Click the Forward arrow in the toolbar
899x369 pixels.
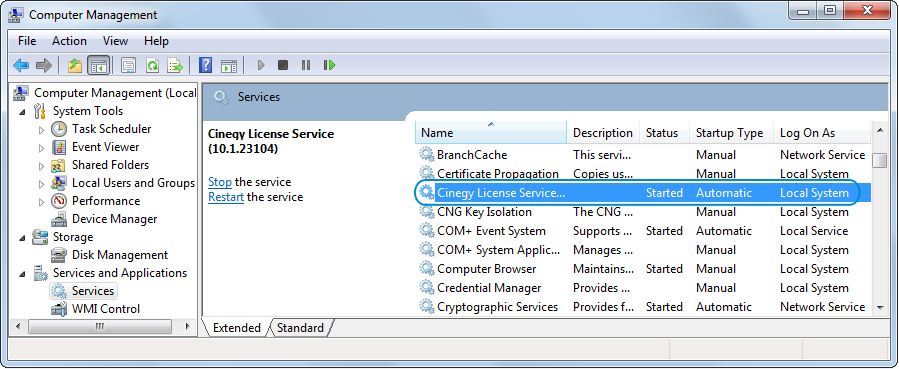[44, 65]
